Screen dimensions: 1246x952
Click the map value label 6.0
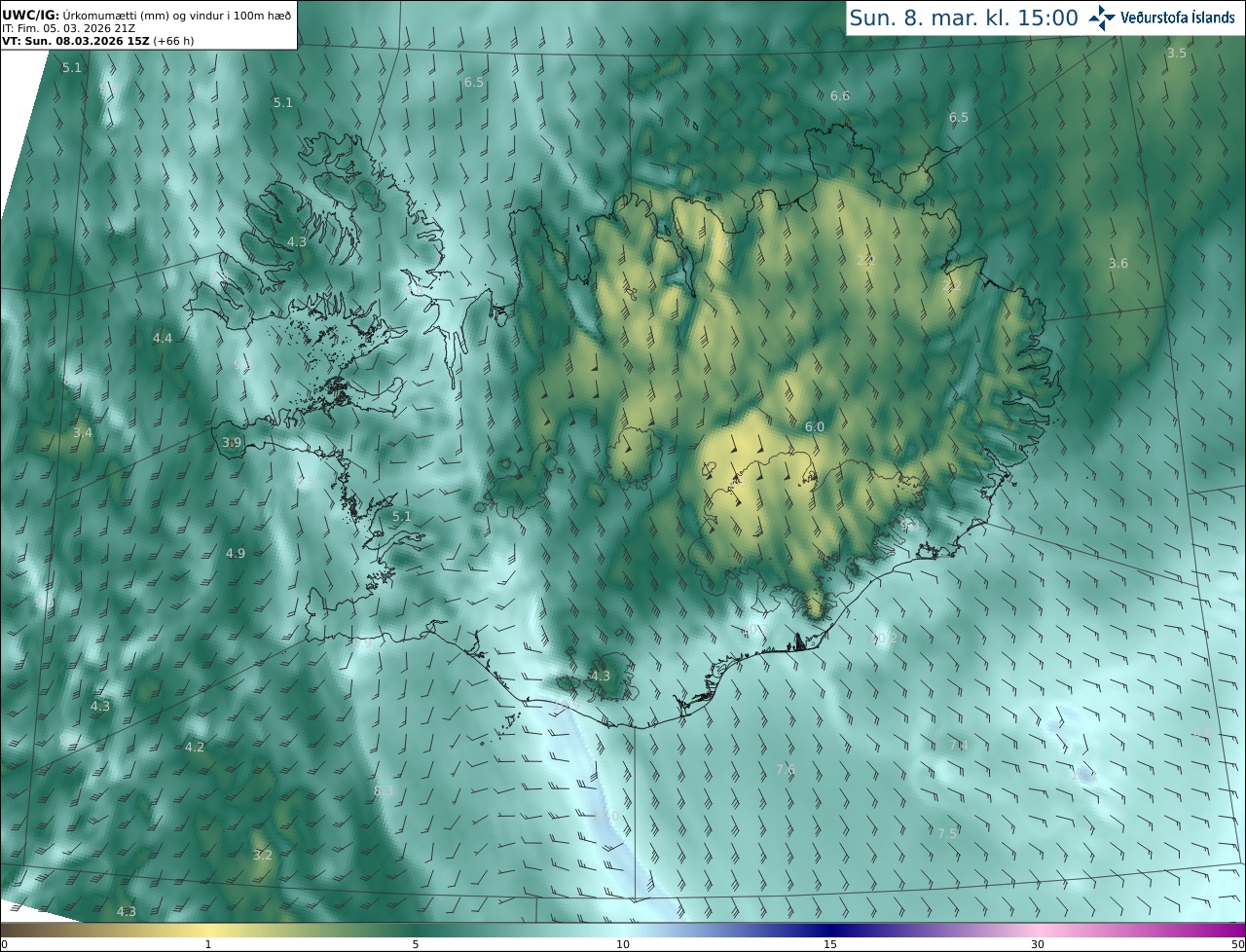click(815, 426)
